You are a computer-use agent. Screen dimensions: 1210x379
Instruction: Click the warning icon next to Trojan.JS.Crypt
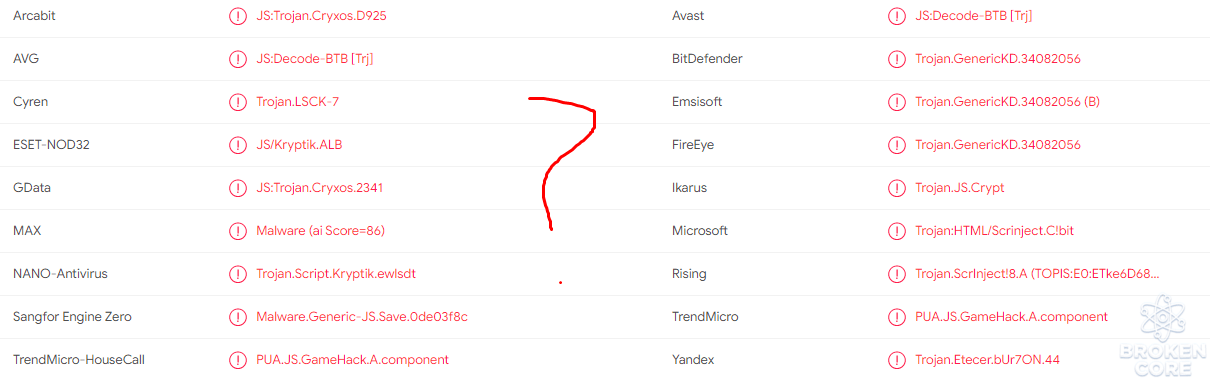tap(897, 188)
